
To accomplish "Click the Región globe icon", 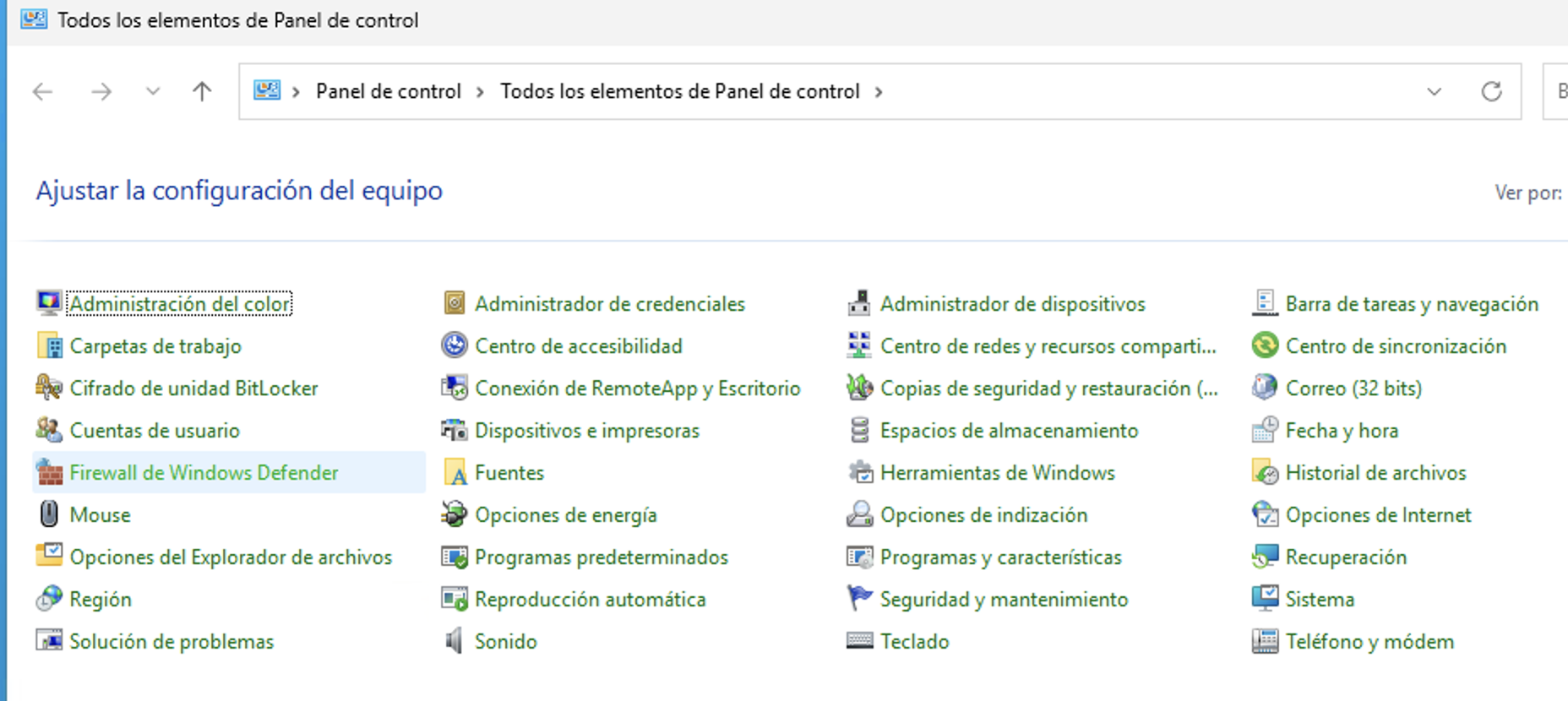I will (x=50, y=600).
